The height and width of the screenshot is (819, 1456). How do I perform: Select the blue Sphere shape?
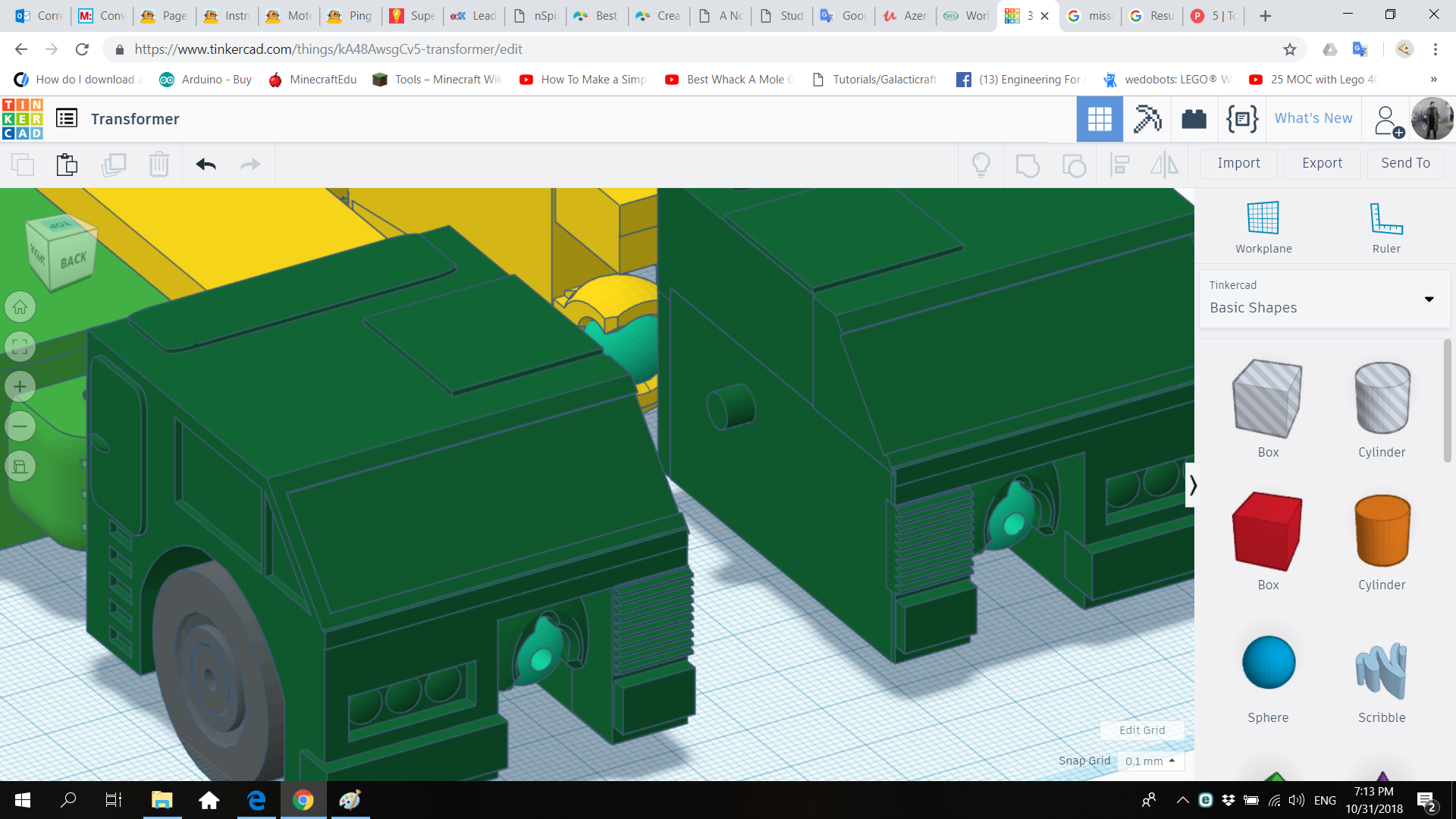[1267, 661]
